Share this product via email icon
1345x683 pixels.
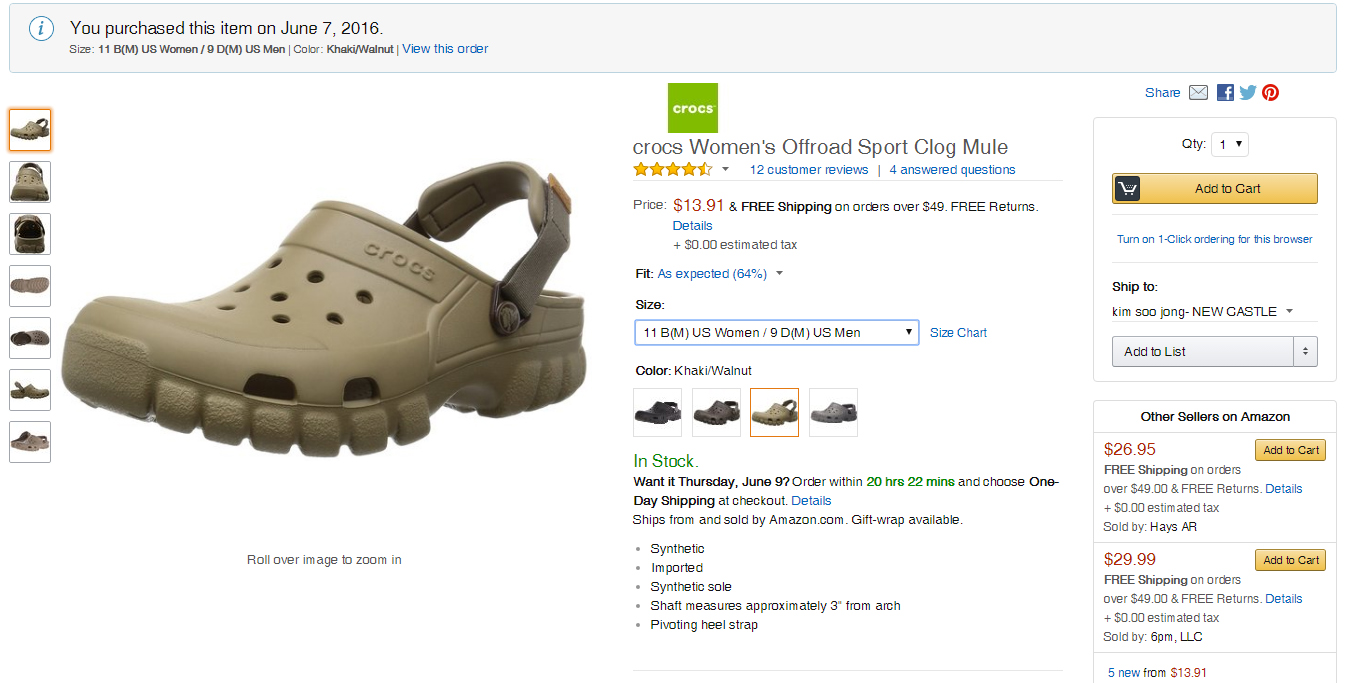[x=1198, y=93]
